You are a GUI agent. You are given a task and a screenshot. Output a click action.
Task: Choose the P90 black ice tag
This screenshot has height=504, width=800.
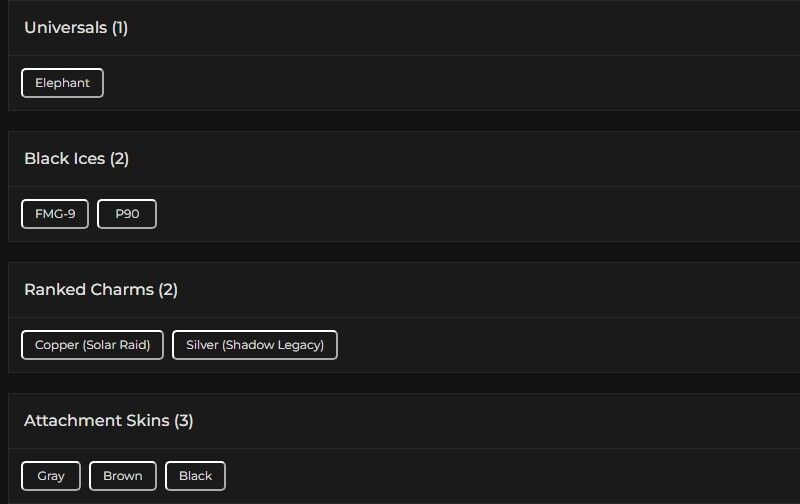point(127,214)
